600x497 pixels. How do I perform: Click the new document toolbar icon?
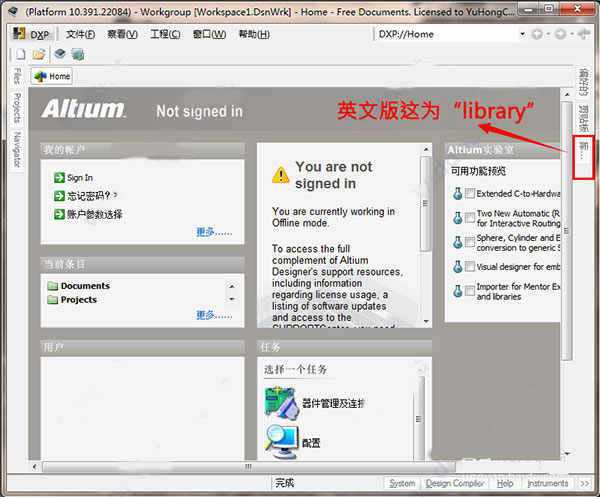pos(20,54)
